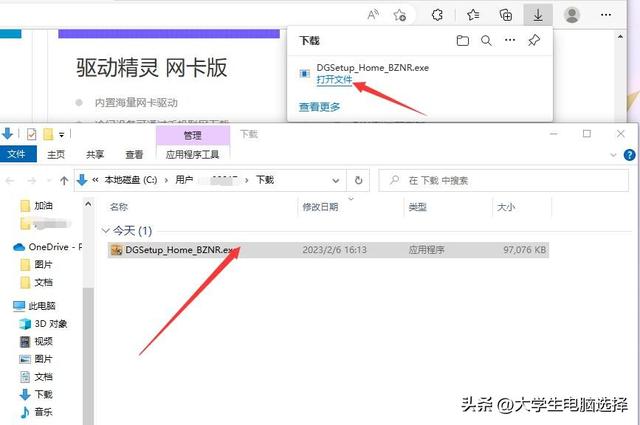Open 3D 对象 in navigation pane
The width and height of the screenshot is (640, 425).
point(43,324)
